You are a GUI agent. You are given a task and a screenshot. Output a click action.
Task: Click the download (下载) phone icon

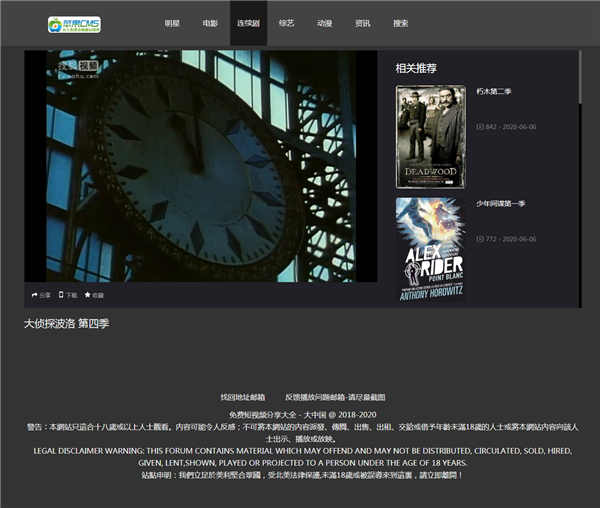click(62, 295)
